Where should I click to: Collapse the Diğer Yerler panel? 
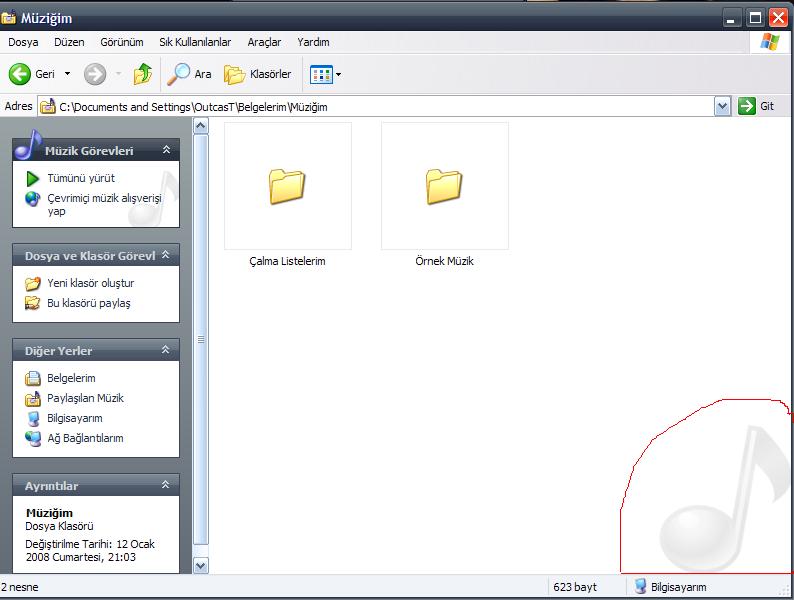tap(166, 349)
